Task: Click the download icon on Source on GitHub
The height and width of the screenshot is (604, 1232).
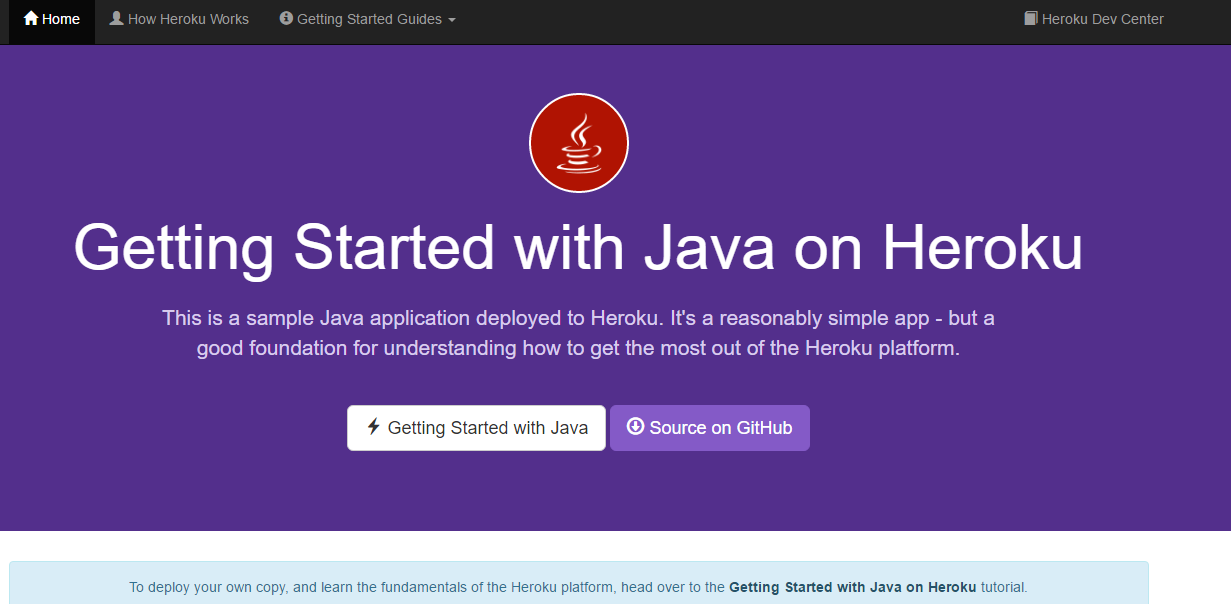Action: point(637,427)
